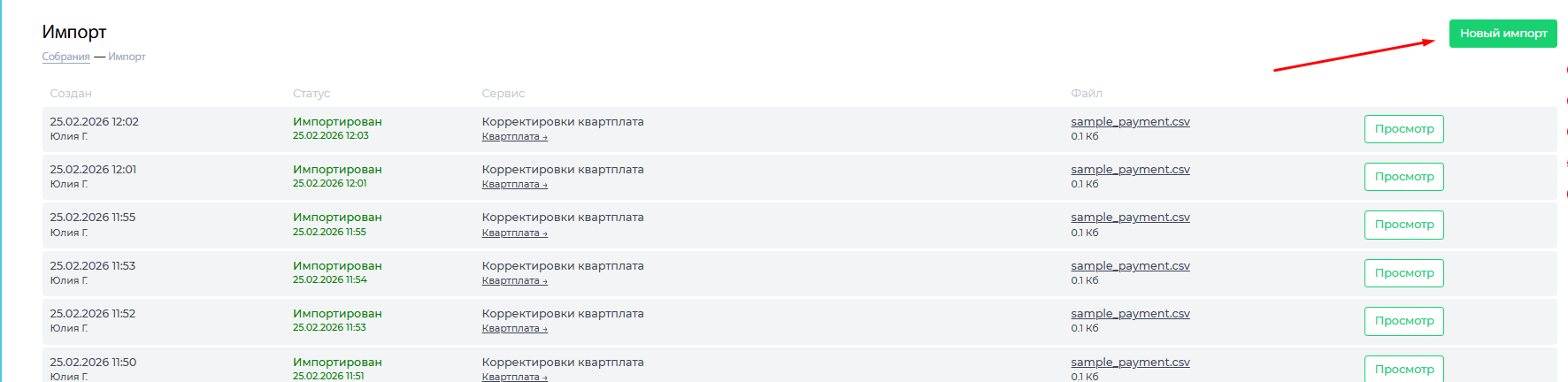The width and height of the screenshot is (1568, 382).
Task: Open Квартплата service link for 11:55 import
Action: coord(514,233)
